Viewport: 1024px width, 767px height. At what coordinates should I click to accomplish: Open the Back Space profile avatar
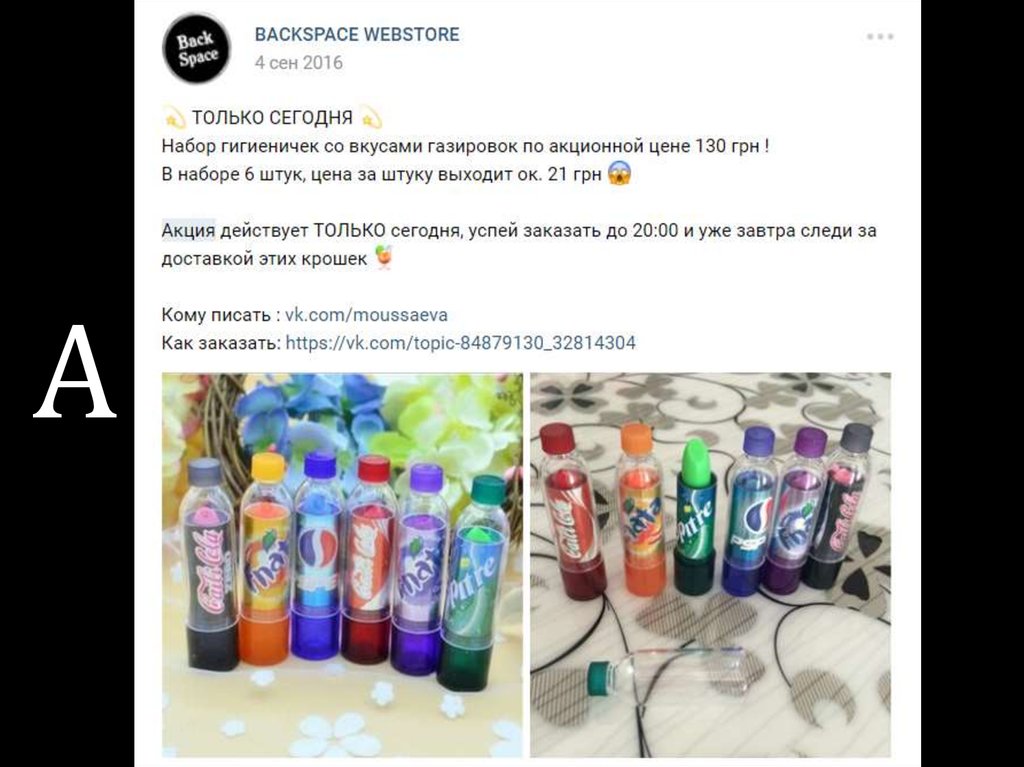pyautogui.click(x=197, y=48)
